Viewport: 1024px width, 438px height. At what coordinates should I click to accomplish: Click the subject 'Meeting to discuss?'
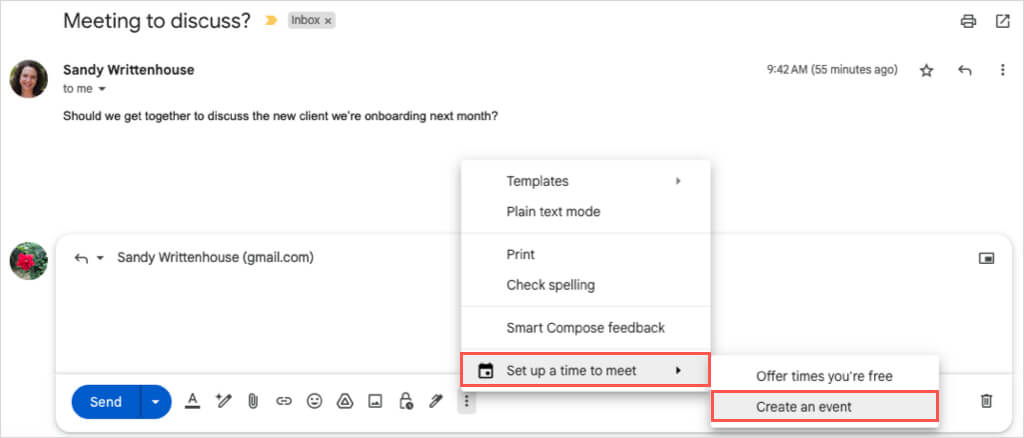coord(157,20)
